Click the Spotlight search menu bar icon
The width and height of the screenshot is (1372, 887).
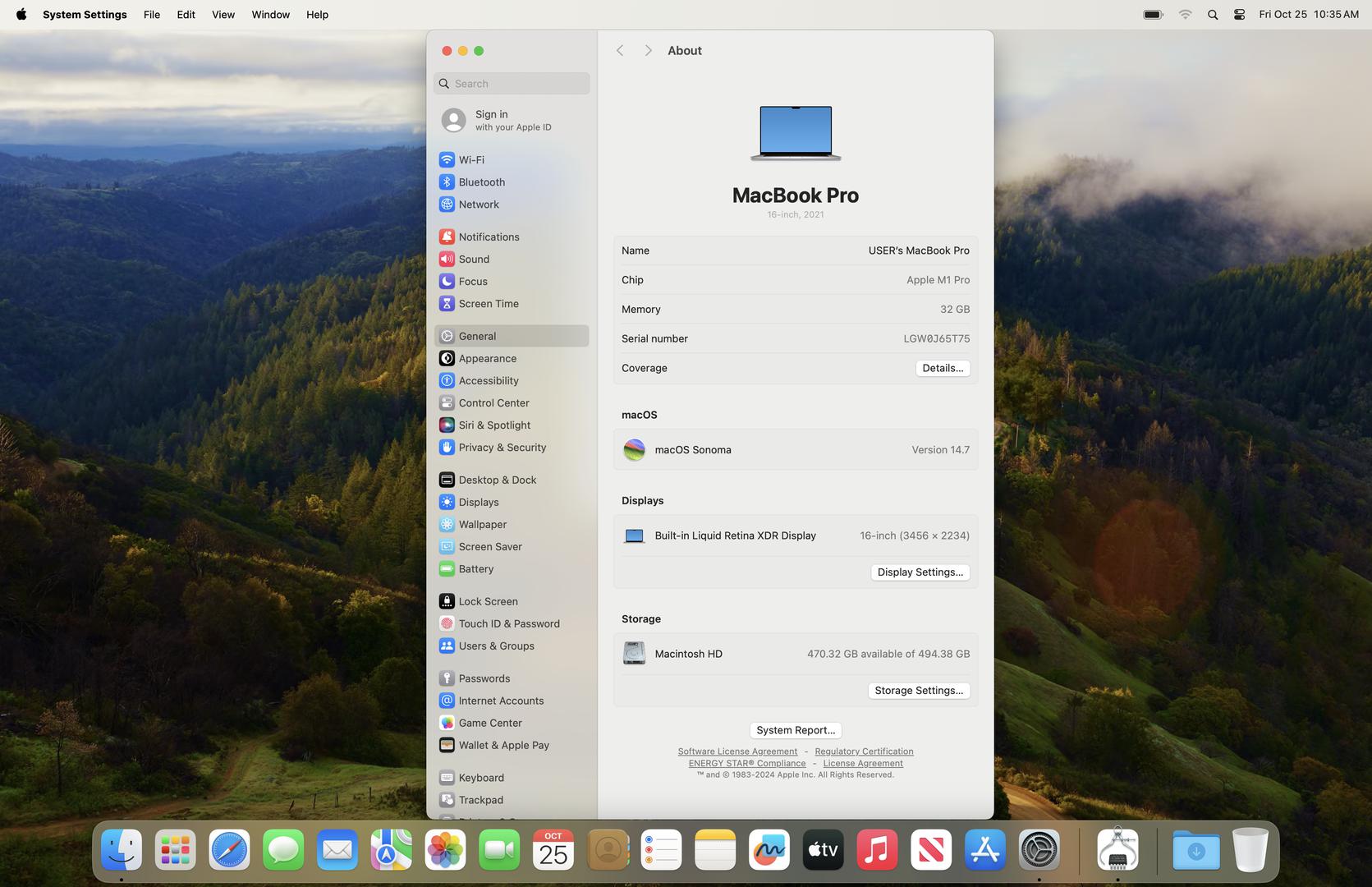click(1212, 15)
